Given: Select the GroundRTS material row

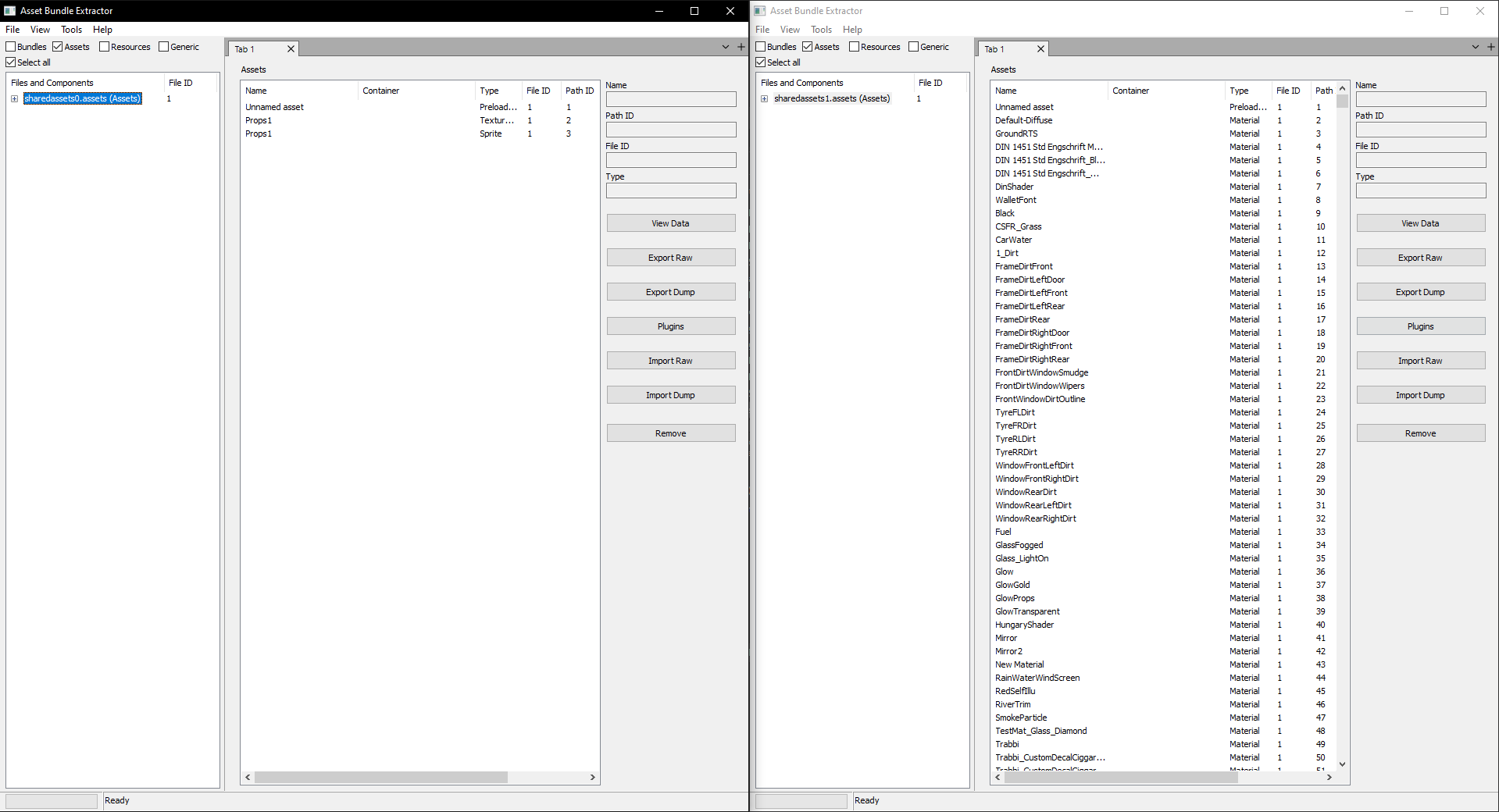Looking at the screenshot, I should pos(1164,134).
